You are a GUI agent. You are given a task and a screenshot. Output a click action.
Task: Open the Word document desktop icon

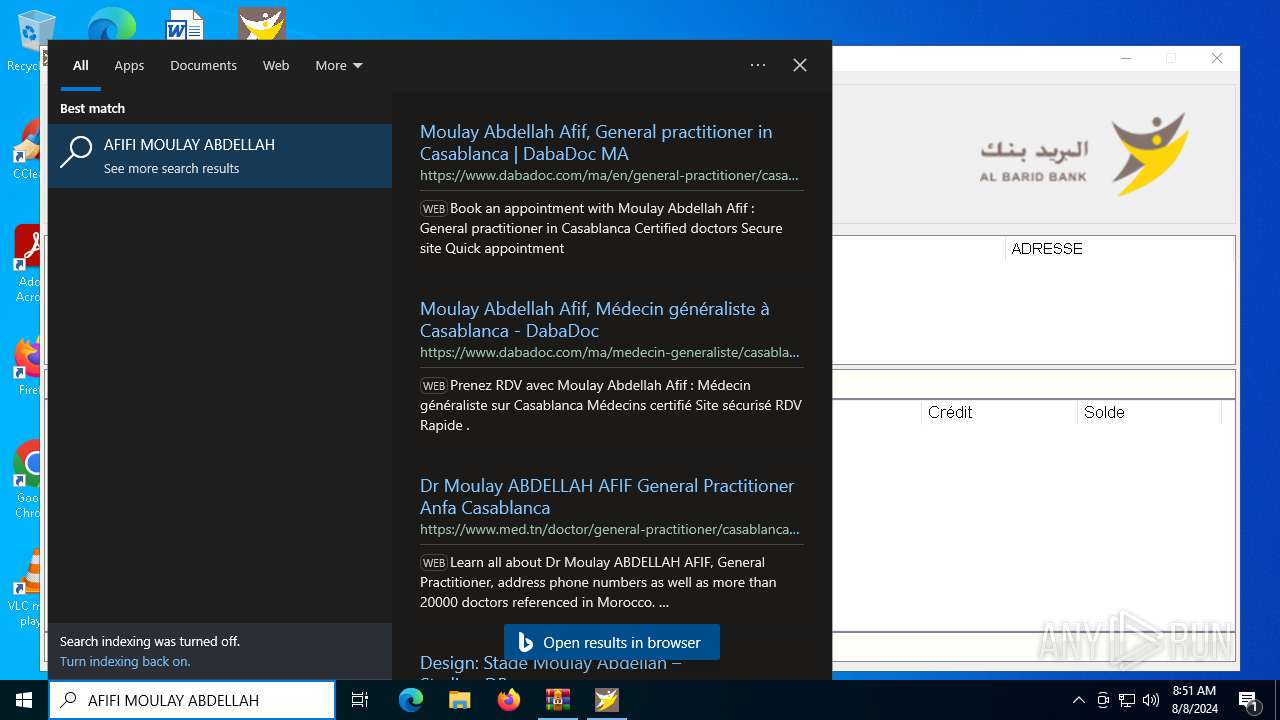[185, 24]
